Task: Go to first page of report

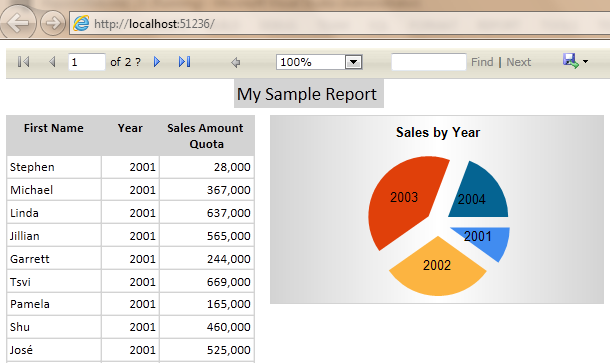Action: pyautogui.click(x=23, y=62)
